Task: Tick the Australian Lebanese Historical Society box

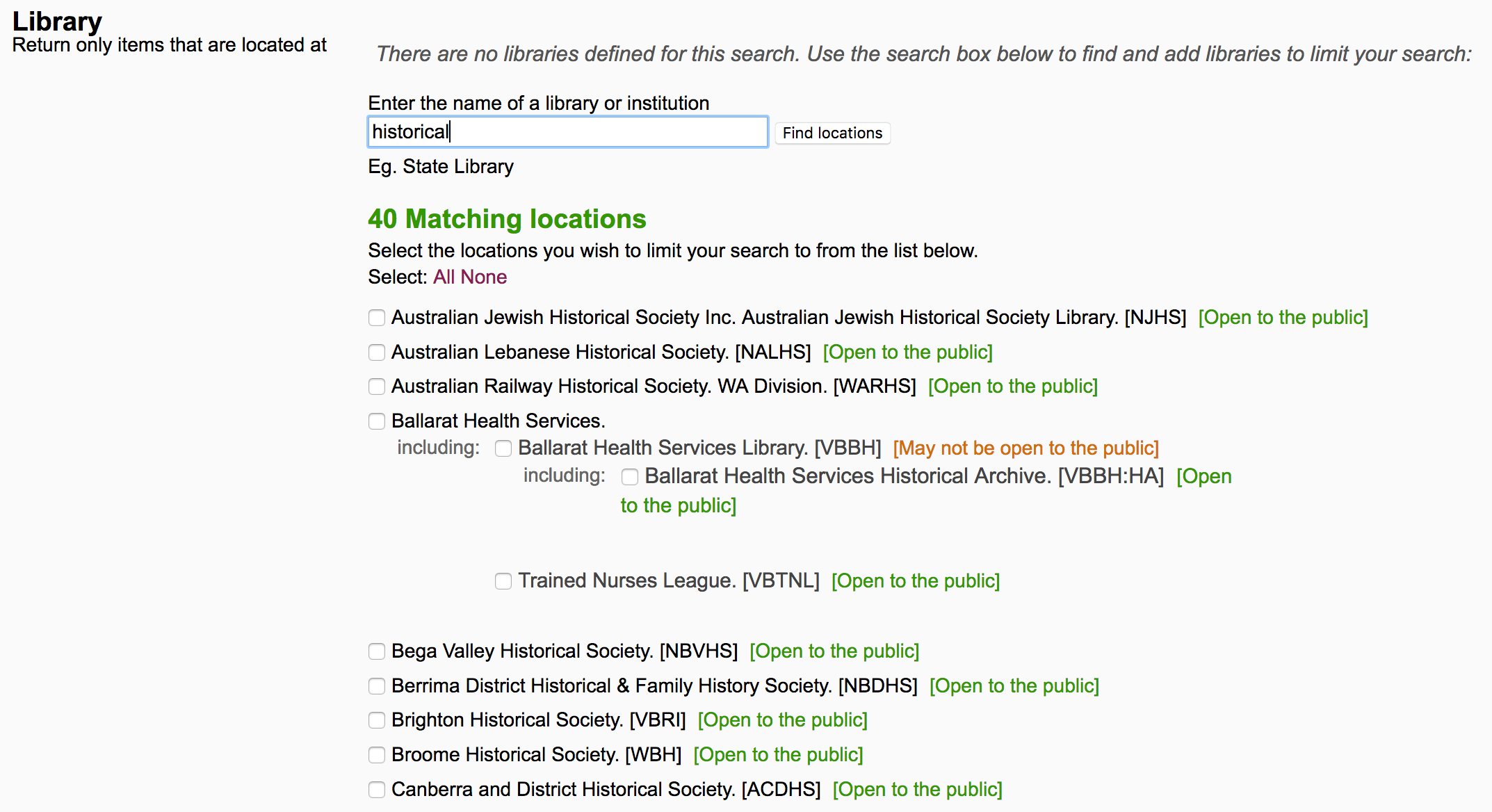Action: (376, 352)
